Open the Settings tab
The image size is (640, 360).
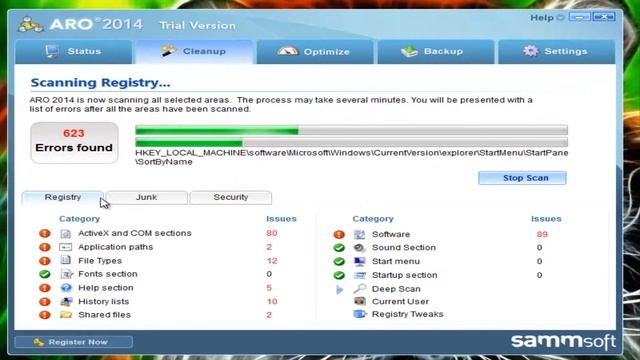(556, 51)
